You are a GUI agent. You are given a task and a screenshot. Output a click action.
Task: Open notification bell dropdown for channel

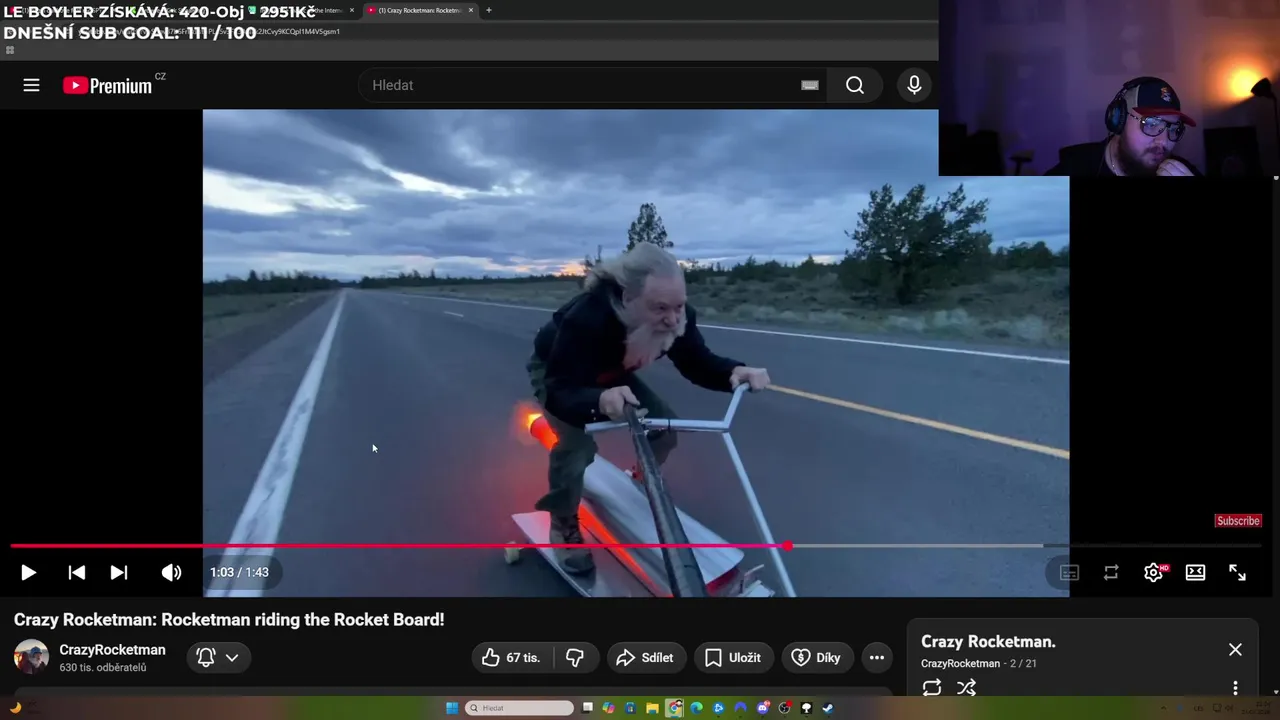218,657
